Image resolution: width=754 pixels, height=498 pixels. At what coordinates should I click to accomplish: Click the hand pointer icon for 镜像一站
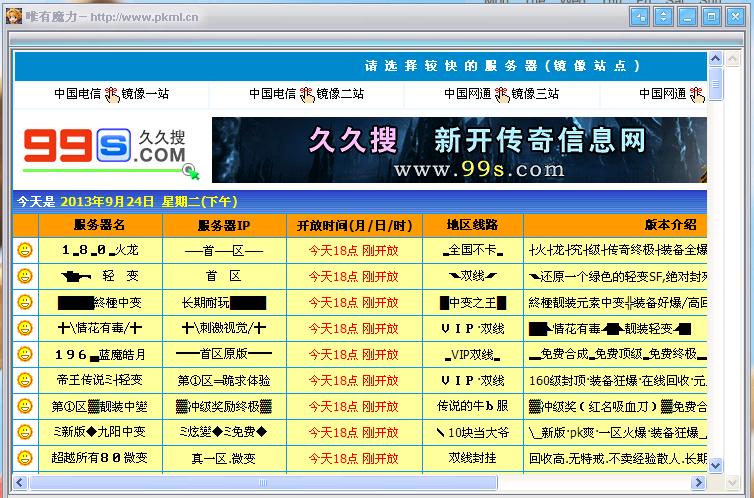[111, 94]
